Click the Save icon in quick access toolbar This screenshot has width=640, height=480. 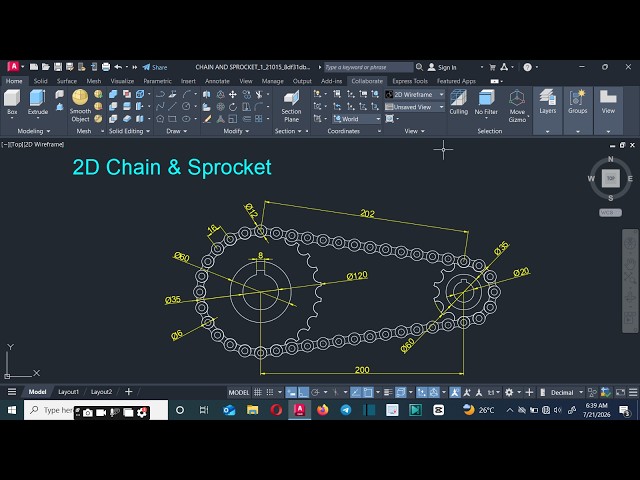pyautogui.click(x=58, y=67)
